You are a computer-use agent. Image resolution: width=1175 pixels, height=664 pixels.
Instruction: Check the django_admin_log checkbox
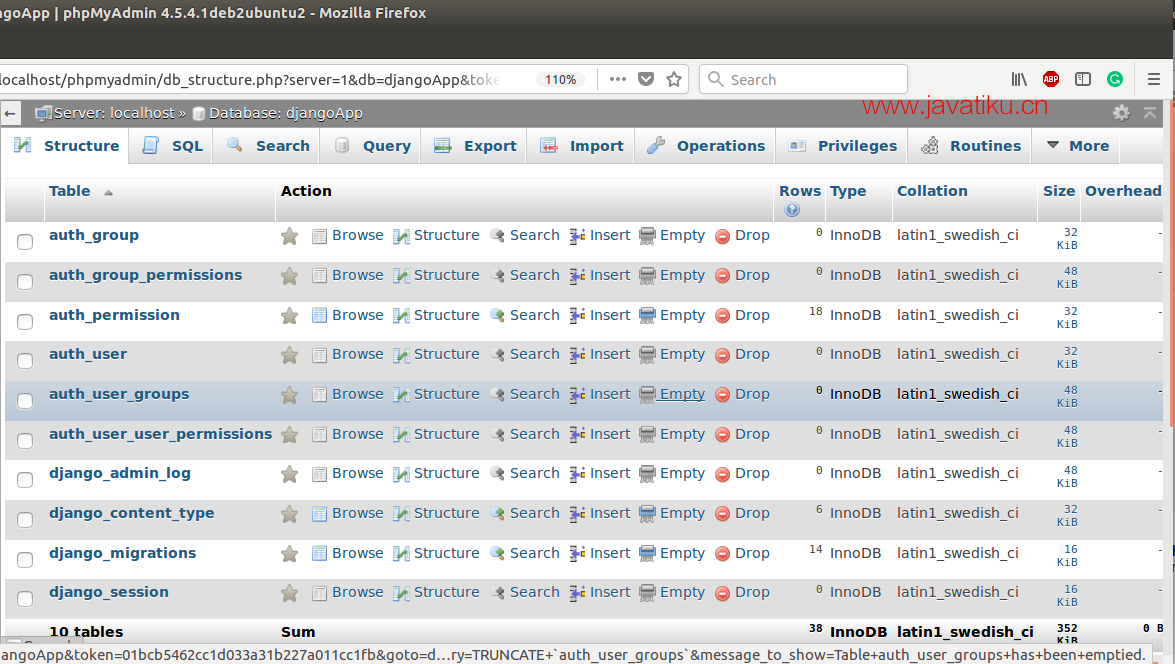point(25,480)
